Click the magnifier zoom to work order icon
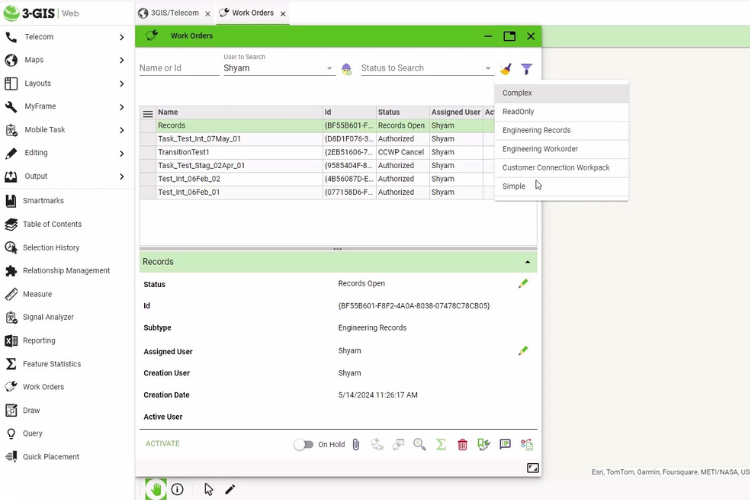This screenshot has width=750, height=500. pyautogui.click(x=419, y=444)
